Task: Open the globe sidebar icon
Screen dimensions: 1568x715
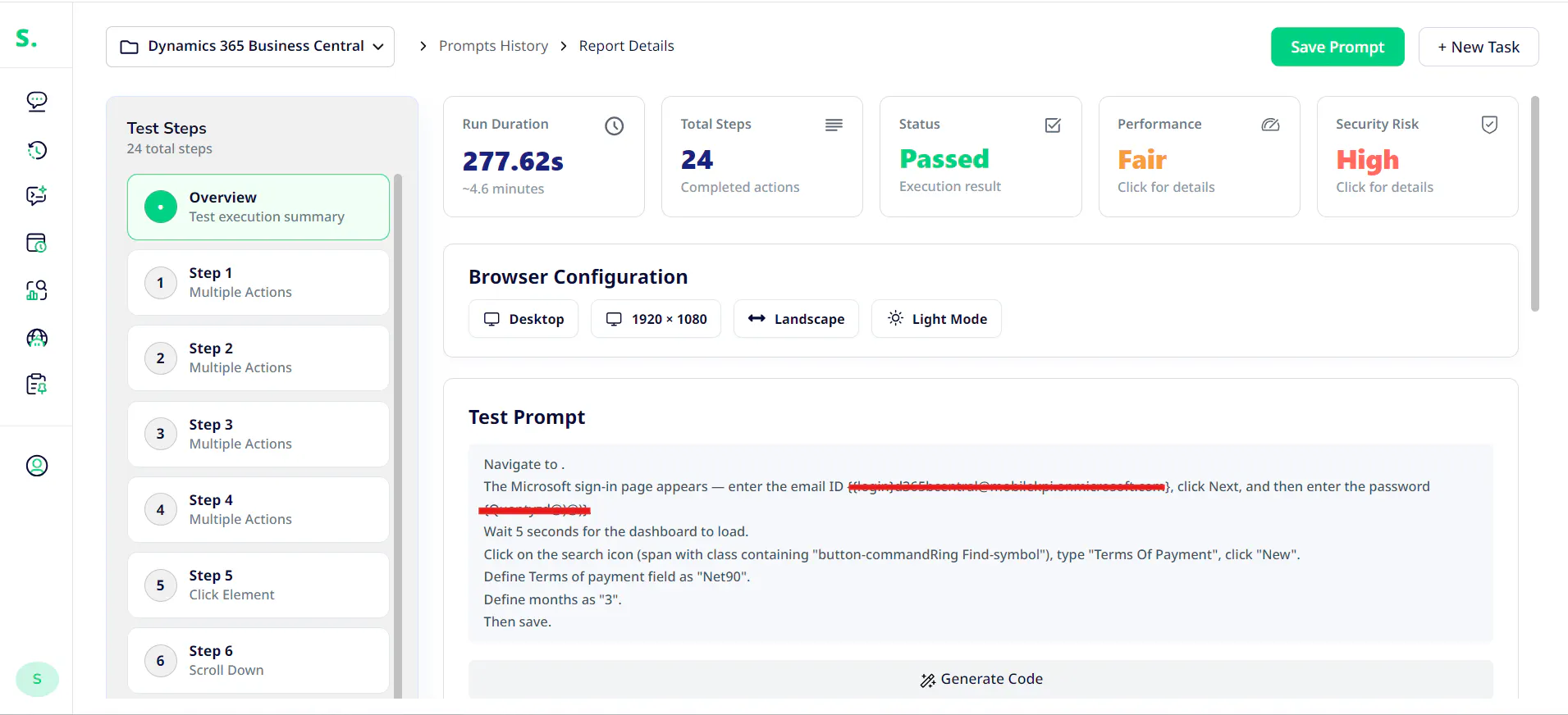Action: (x=37, y=338)
